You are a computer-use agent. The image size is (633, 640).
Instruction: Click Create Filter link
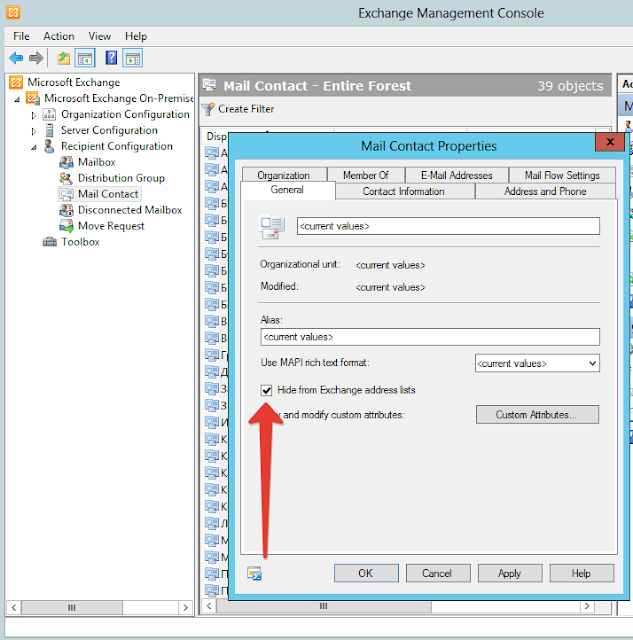click(x=246, y=109)
